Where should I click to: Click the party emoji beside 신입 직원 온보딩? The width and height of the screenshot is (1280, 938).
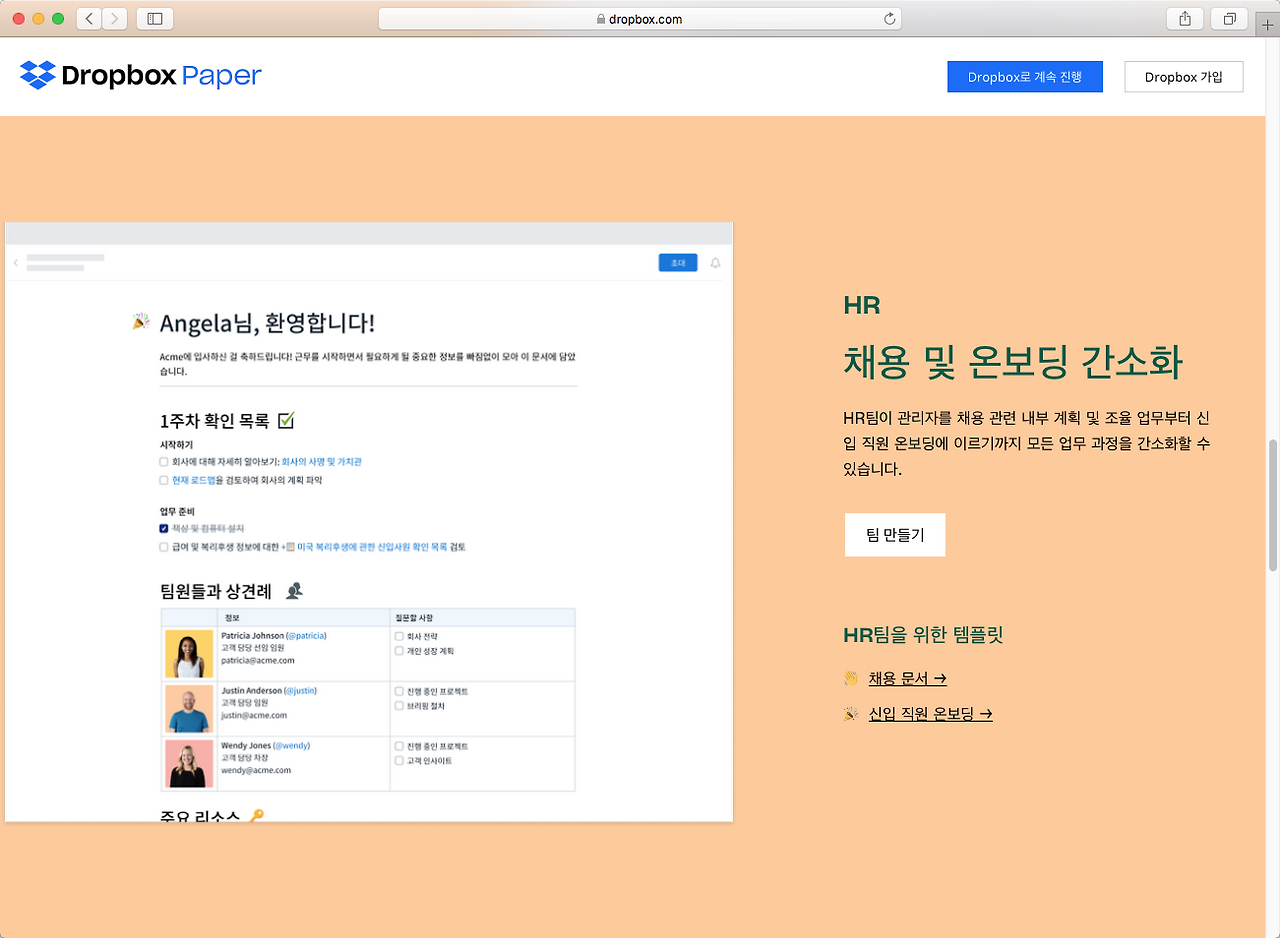[851, 714]
